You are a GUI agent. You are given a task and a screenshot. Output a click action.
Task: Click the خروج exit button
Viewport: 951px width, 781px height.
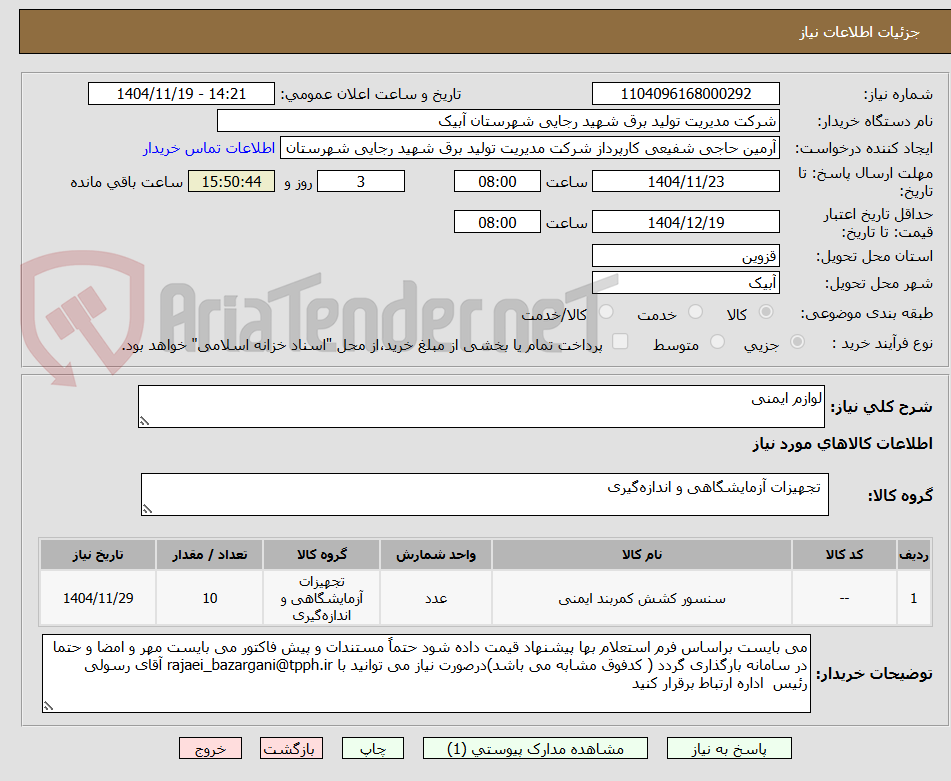coord(209,747)
